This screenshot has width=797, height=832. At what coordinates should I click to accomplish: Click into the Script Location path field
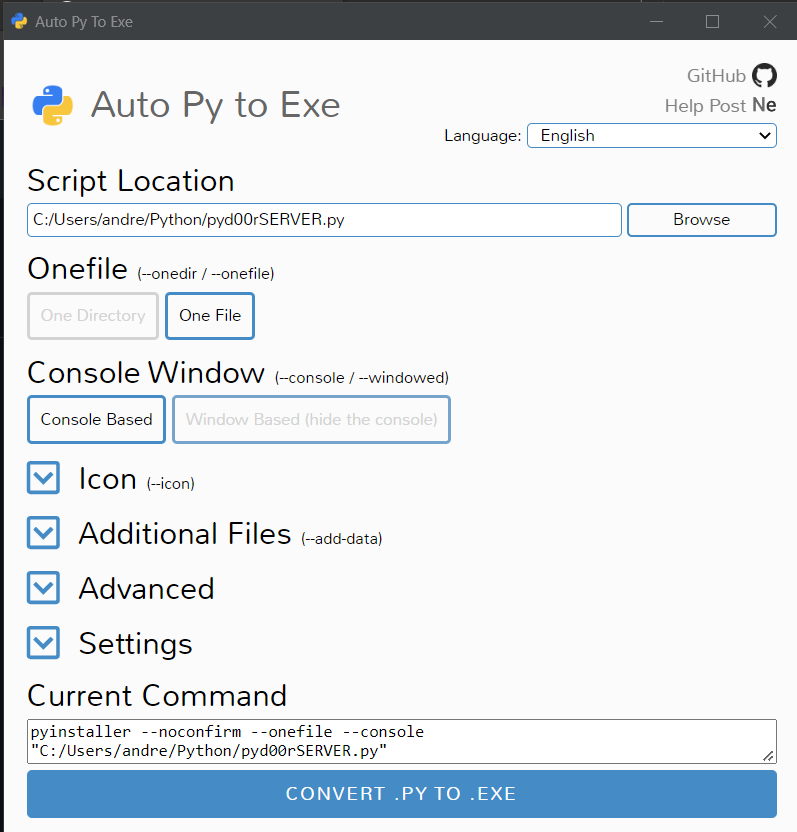point(324,220)
